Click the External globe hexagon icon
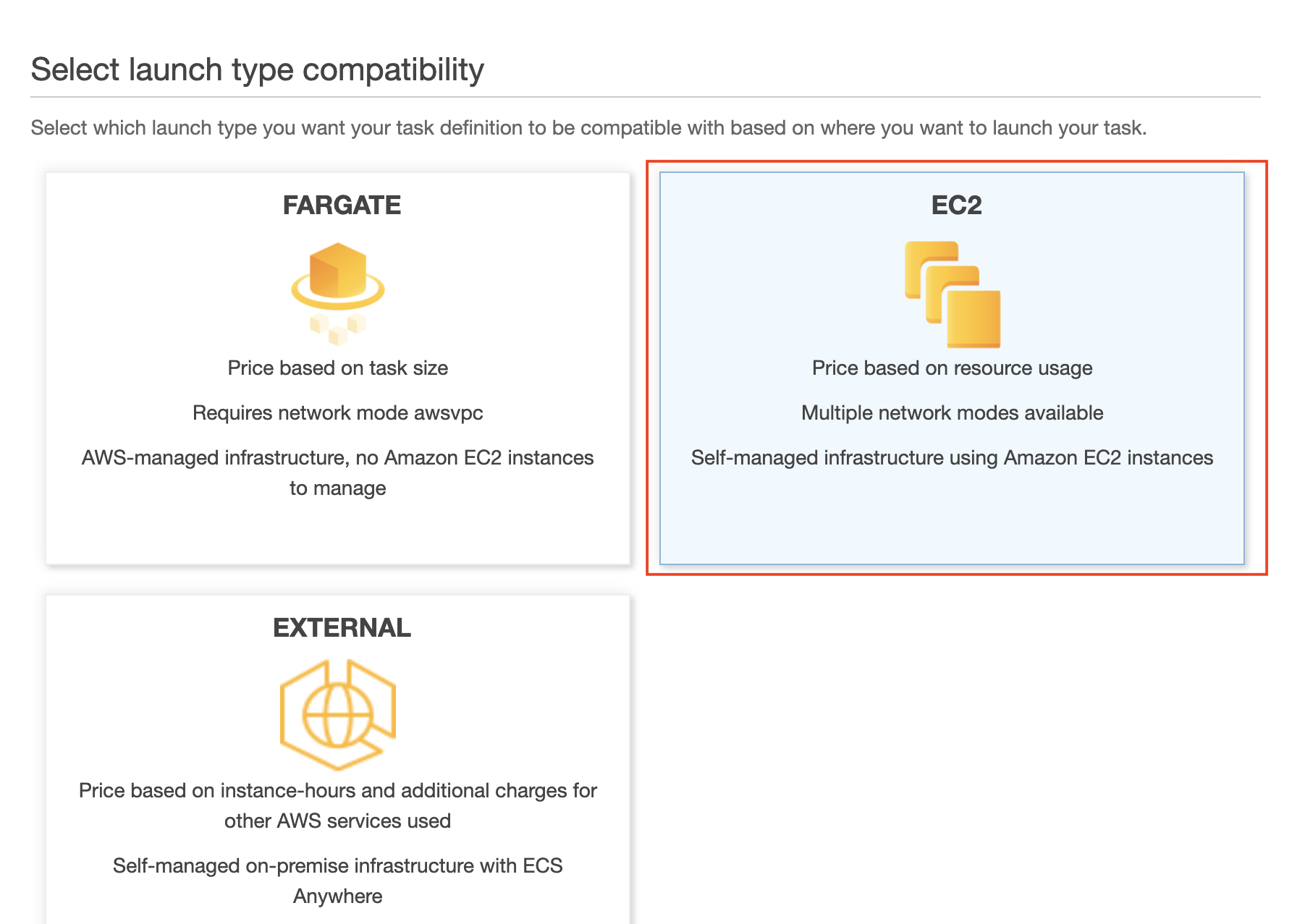Screen dimensions: 1305x924 click(338, 715)
